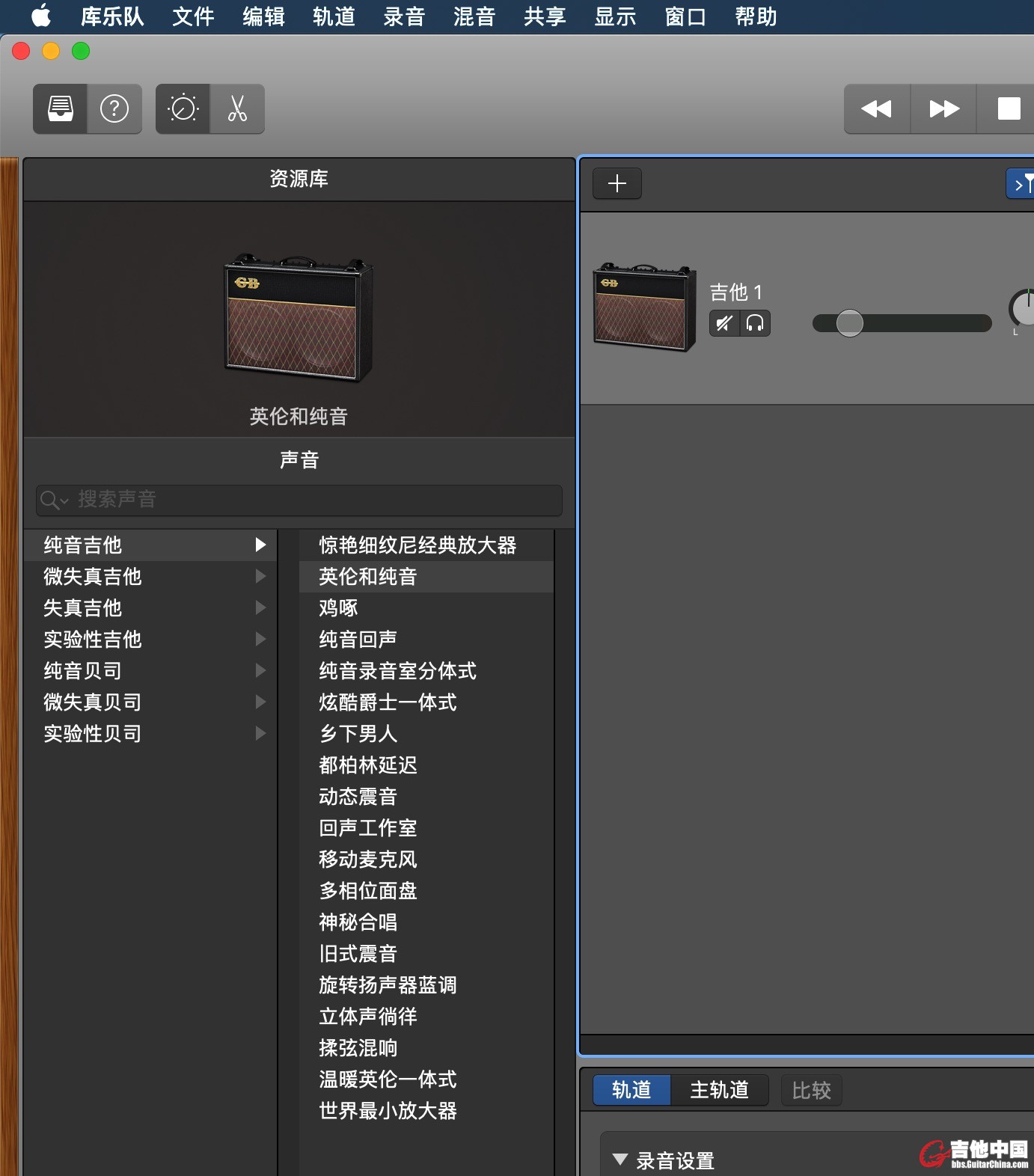Viewport: 1034px width, 1176px height.
Task: Open the 编辑 menu
Action: 263,16
